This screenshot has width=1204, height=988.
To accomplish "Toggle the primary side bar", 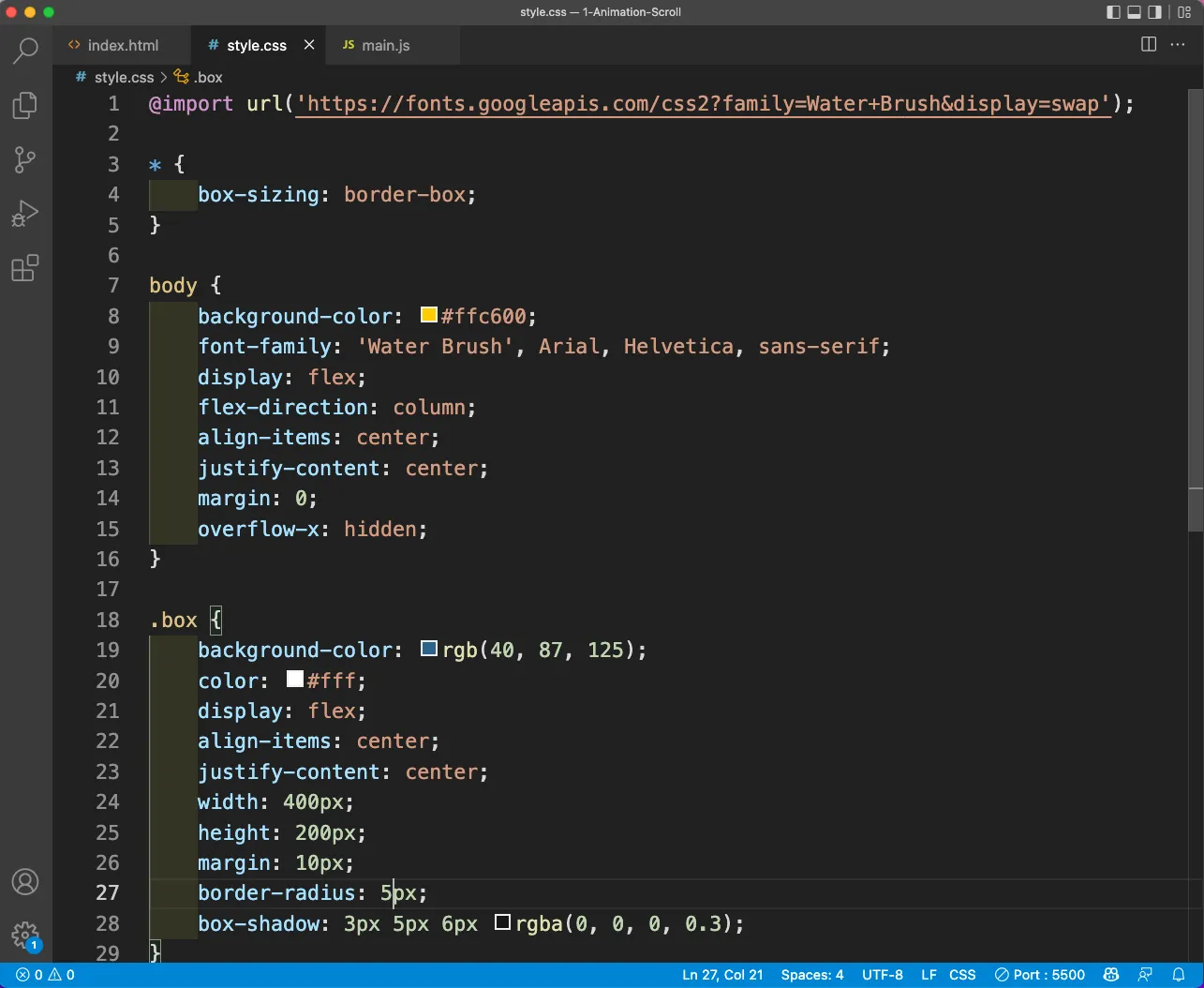I will [1113, 12].
